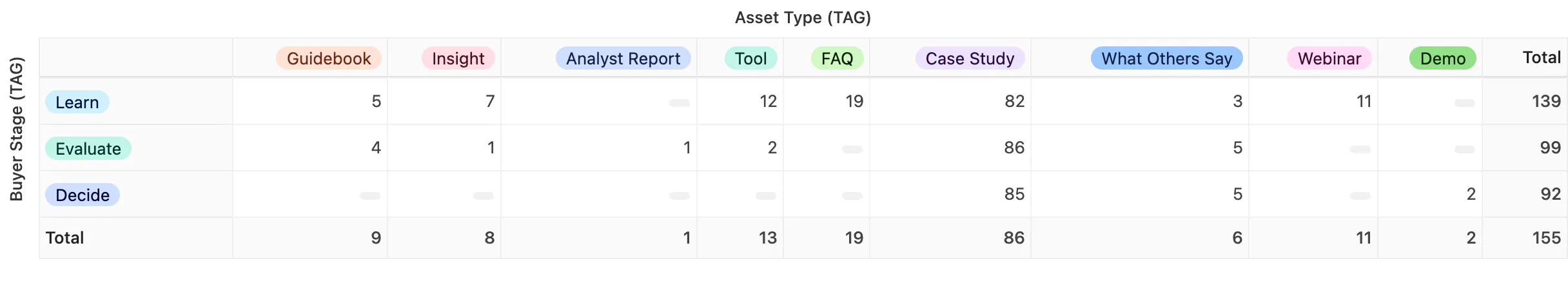Open the Case Study column tag
This screenshot has height=290, width=1568.
pyautogui.click(x=970, y=59)
